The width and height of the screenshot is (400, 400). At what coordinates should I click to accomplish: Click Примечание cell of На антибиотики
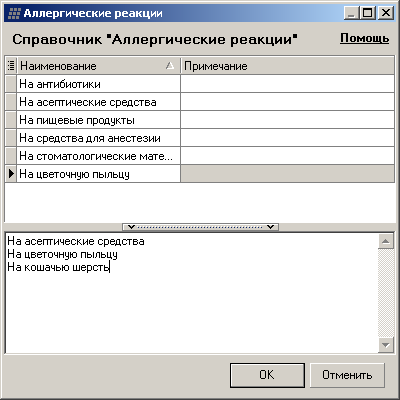pyautogui.click(x=288, y=84)
